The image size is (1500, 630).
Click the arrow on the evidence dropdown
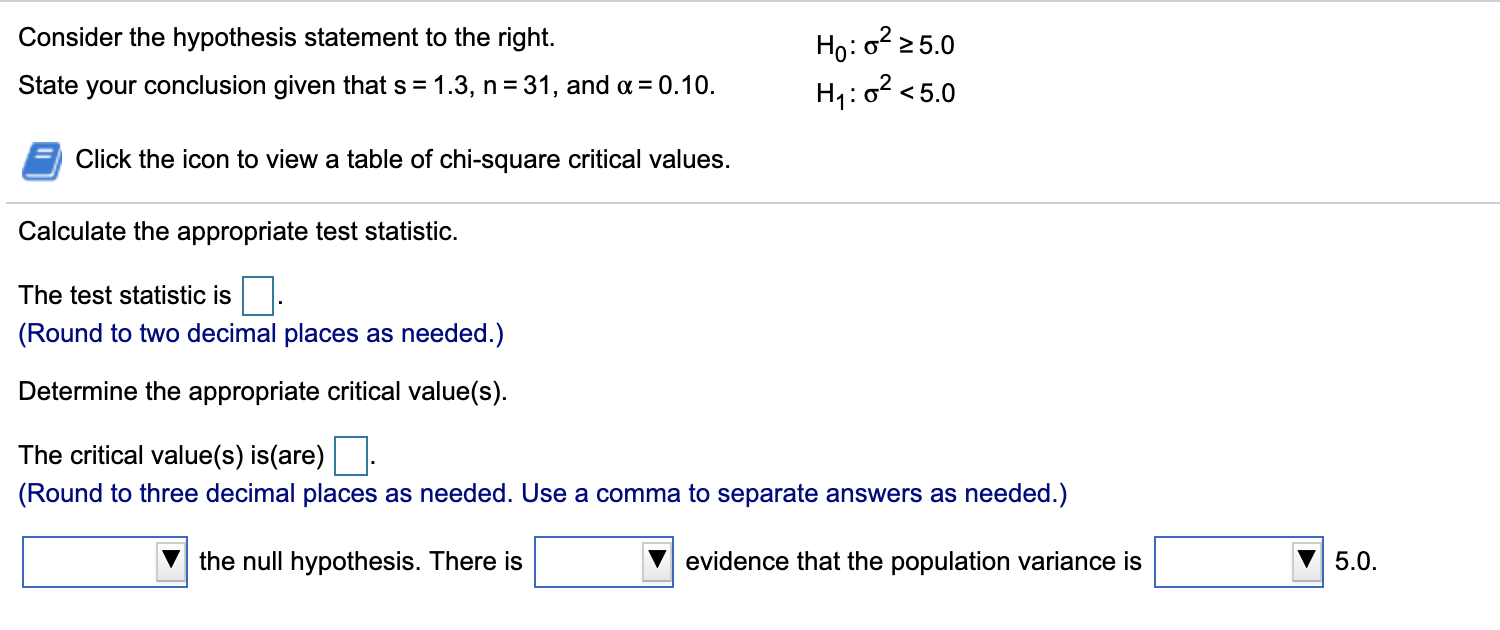tap(656, 562)
